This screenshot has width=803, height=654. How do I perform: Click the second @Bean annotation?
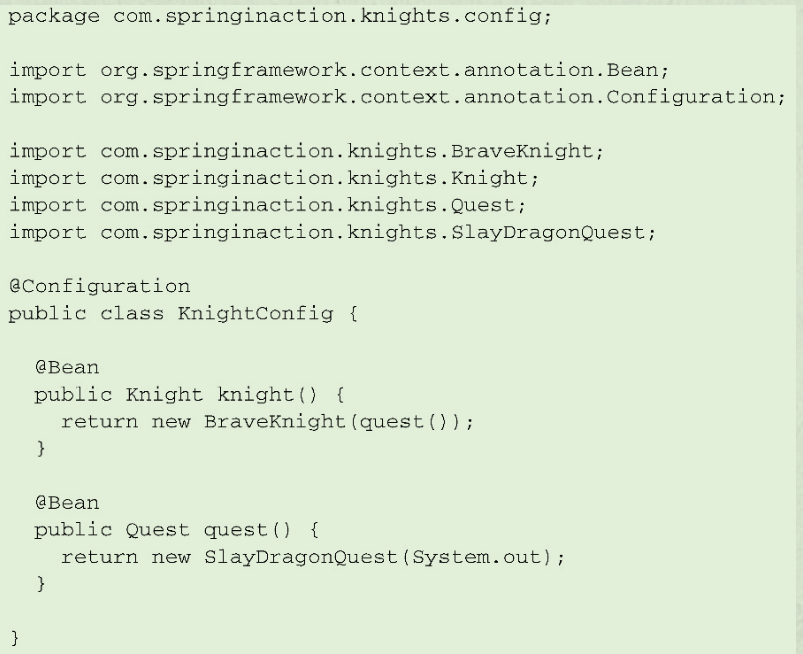pyautogui.click(x=67, y=503)
